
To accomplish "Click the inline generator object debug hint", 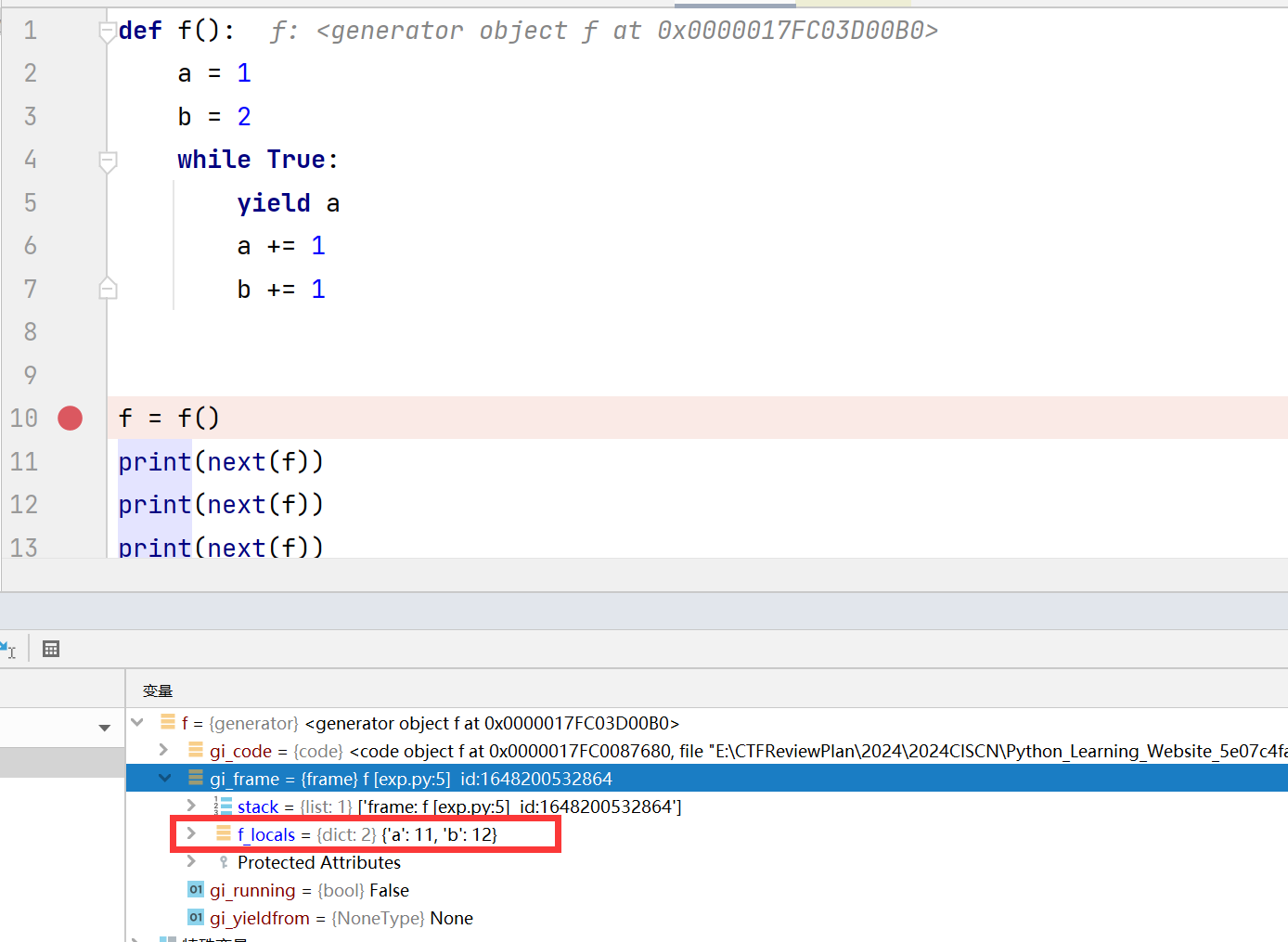I will [x=604, y=31].
